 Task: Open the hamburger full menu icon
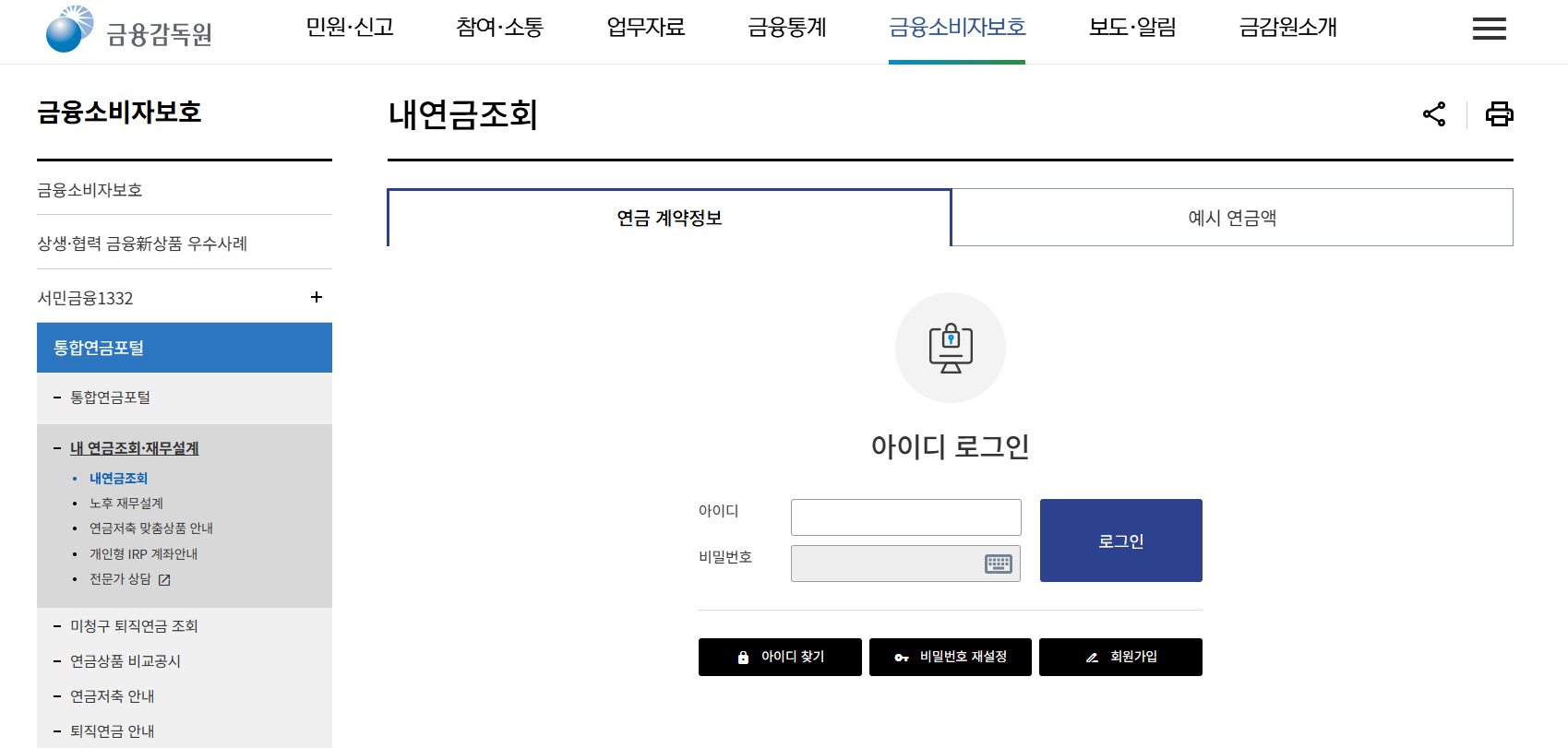[1489, 29]
